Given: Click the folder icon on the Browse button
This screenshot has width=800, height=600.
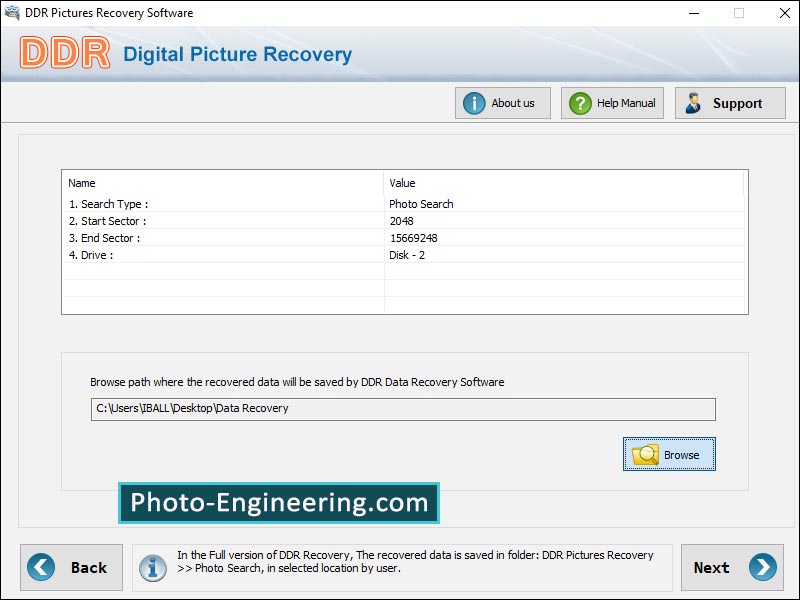Looking at the screenshot, I should [644, 454].
